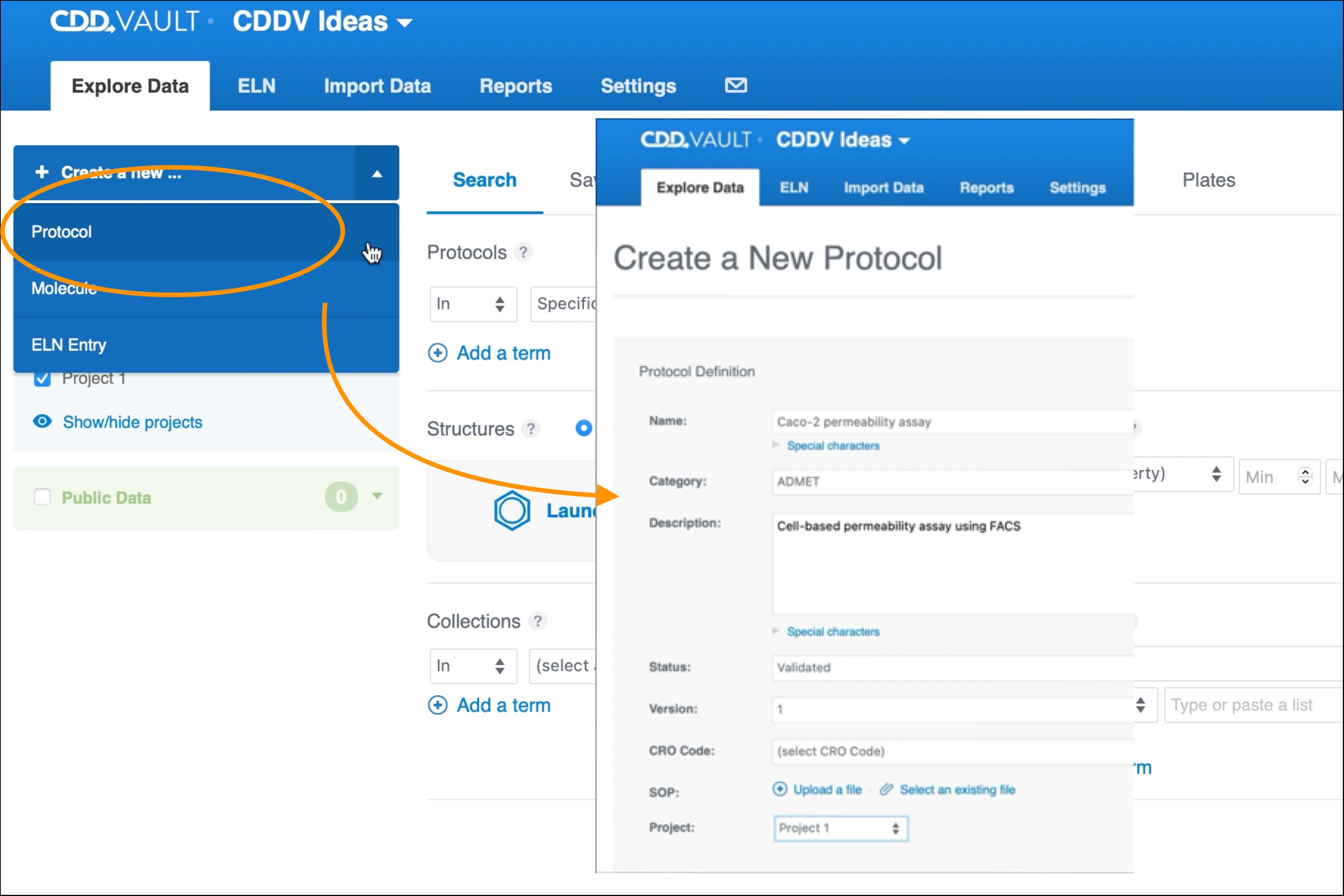Expand Special characters under the Description field
Viewport: 1344px width, 896px height.
pos(833,631)
